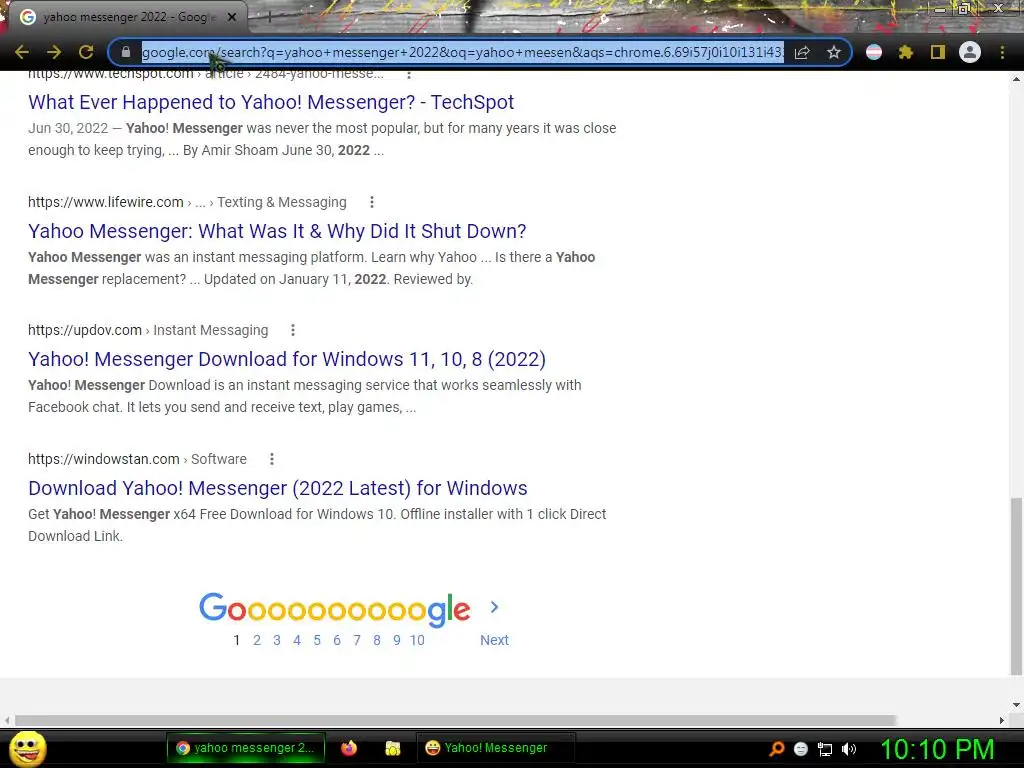The height and width of the screenshot is (768, 1024).
Task: Go to results page 5
Action: pos(317,640)
